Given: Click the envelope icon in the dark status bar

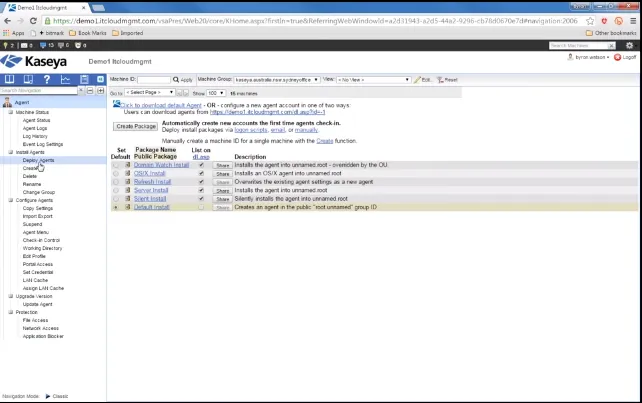Looking at the screenshot, I should (24, 45).
